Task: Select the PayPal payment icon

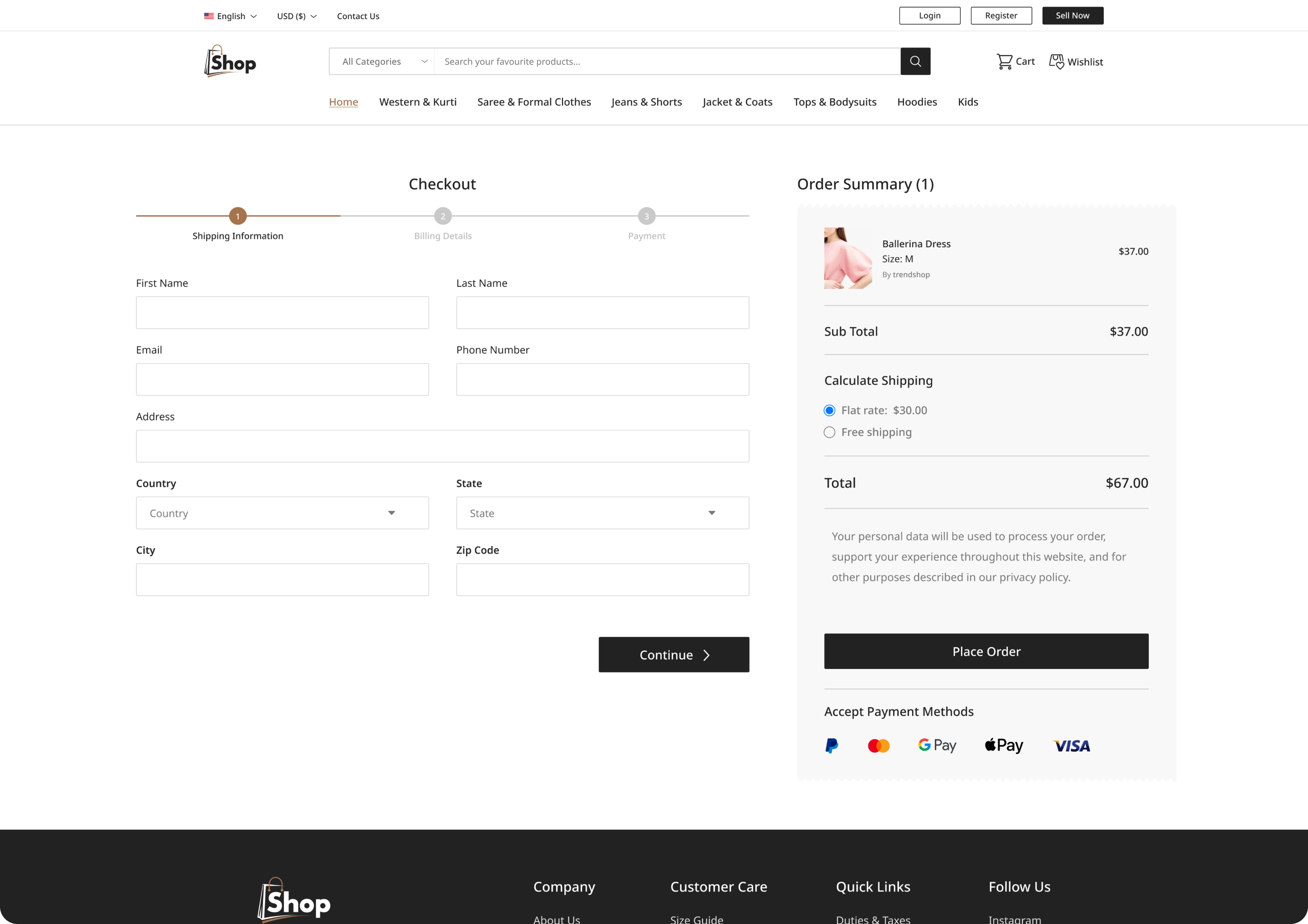Action: (x=832, y=746)
